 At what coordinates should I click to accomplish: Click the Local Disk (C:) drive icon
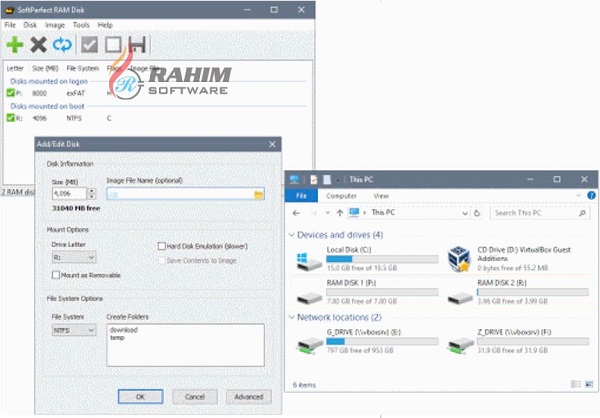coord(308,261)
